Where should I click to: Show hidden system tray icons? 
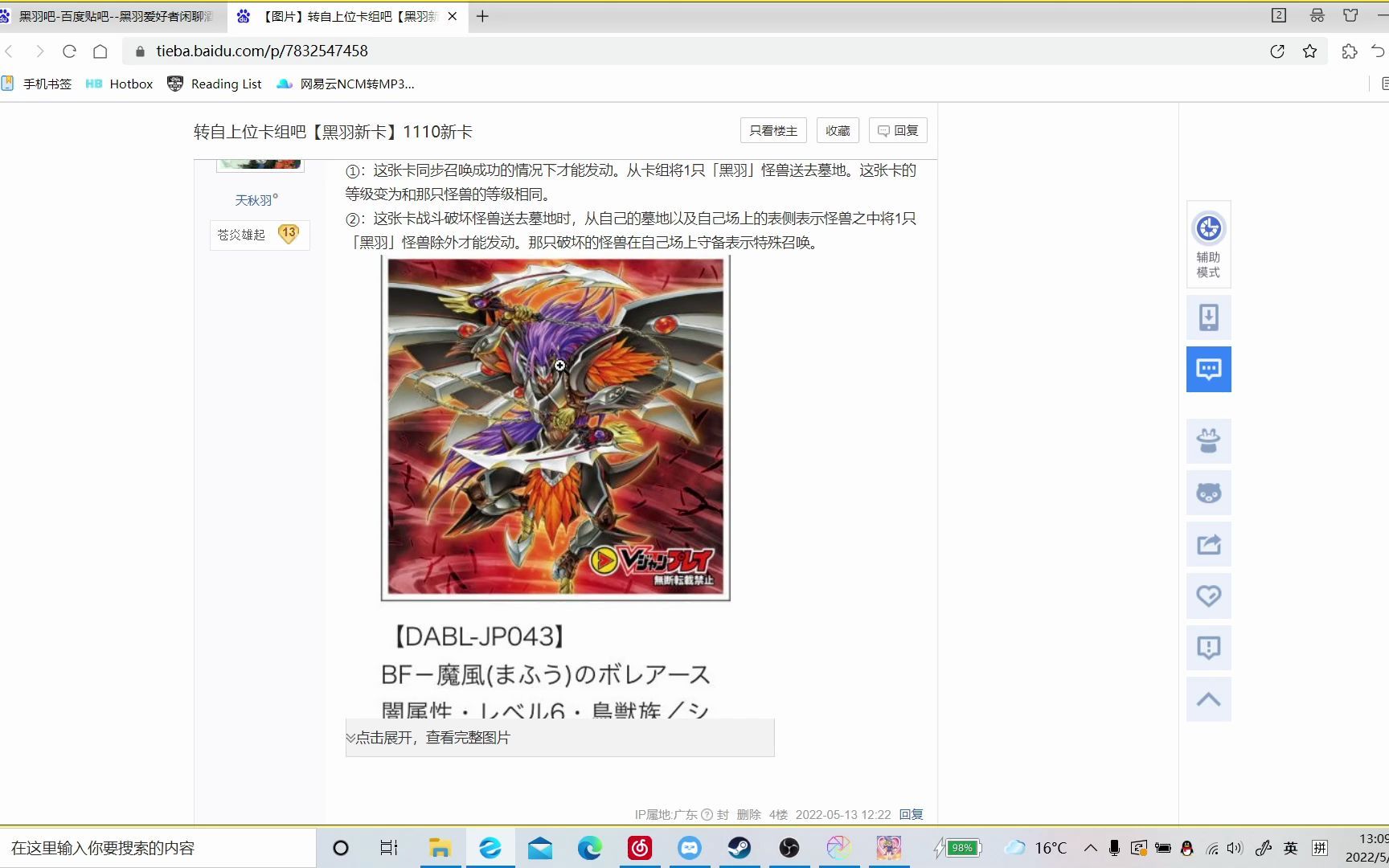coord(1090,848)
